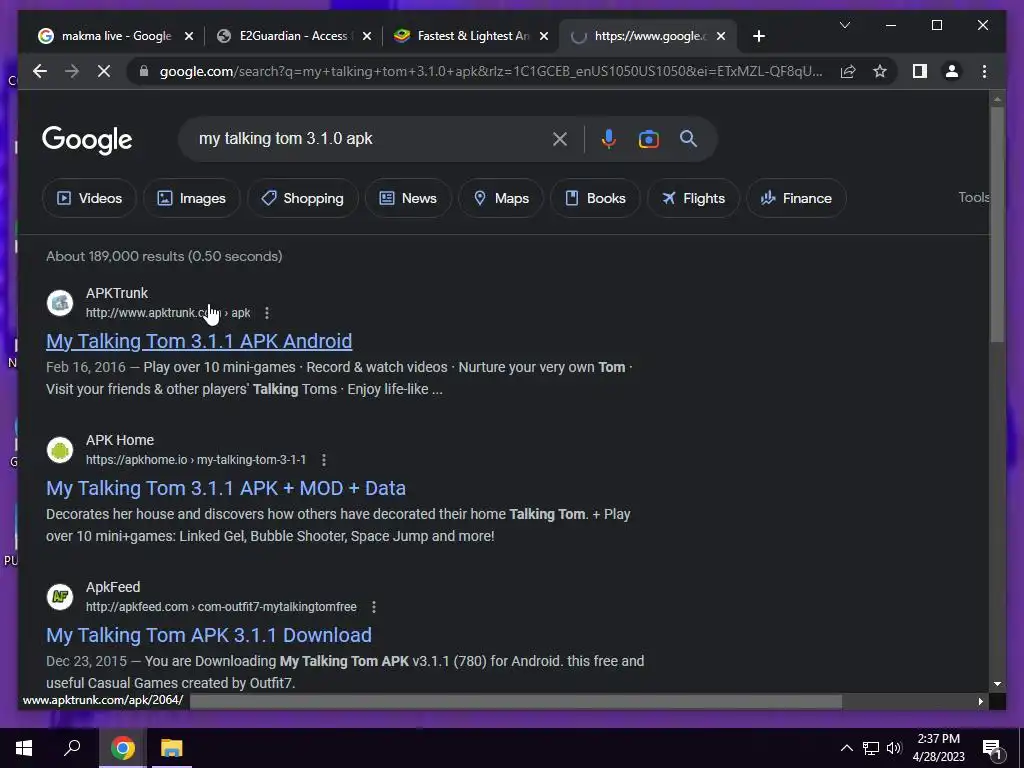This screenshot has width=1024, height=768.
Task: Click the apkfeed.com URL breadcrumb
Action: tap(221, 607)
